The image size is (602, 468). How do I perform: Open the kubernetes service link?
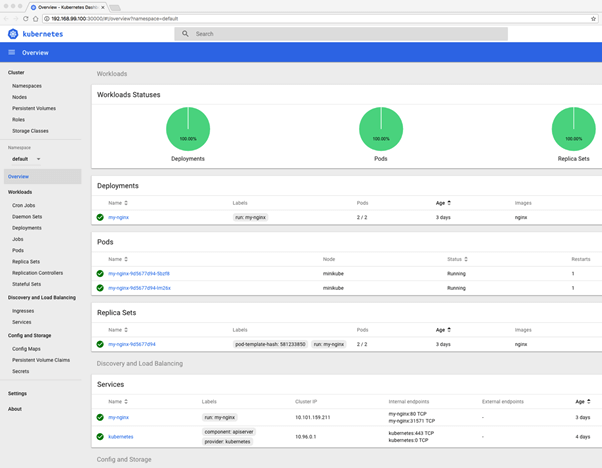121,437
